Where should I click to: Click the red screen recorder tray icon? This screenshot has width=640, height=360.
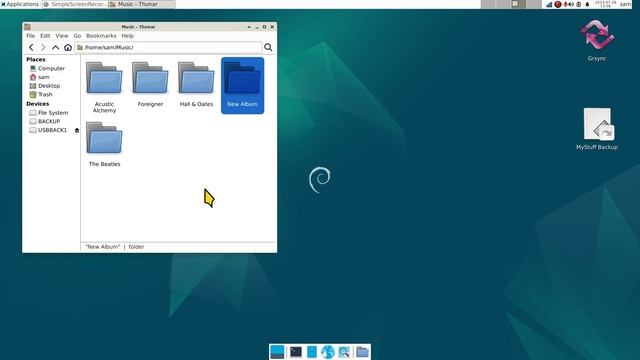click(558, 4)
